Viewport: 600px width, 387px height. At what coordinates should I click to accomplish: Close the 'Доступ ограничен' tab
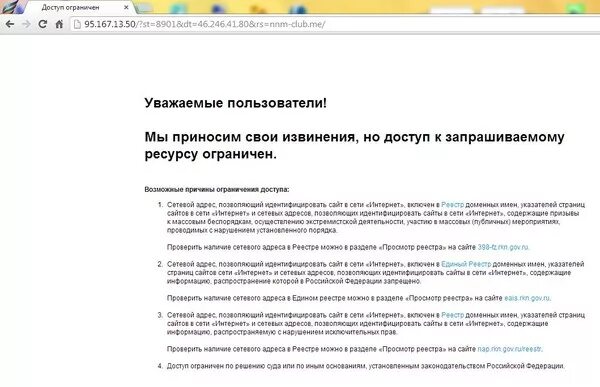(x=126, y=7)
